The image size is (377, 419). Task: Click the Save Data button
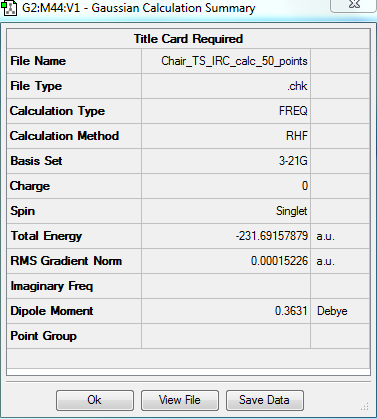point(265,400)
